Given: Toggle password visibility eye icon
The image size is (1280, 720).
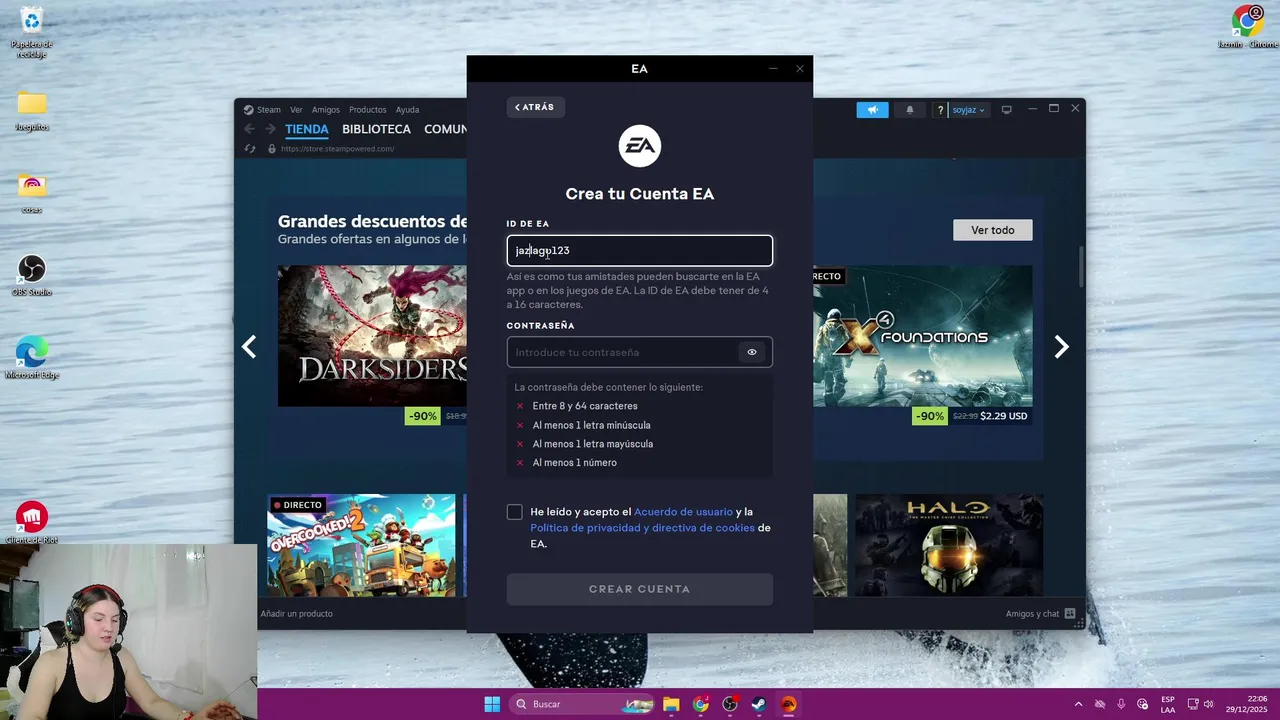Looking at the screenshot, I should [x=752, y=352].
